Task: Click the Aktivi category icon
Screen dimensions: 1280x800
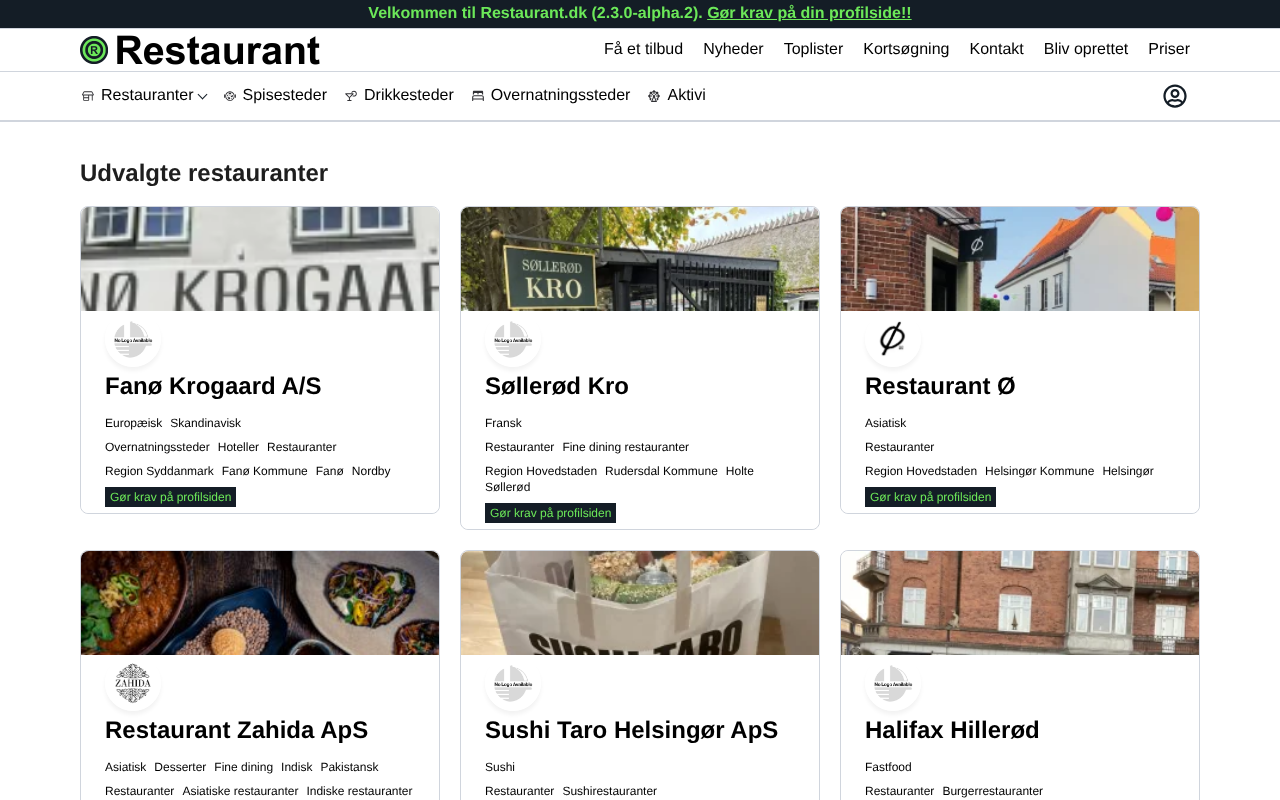Action: (654, 96)
